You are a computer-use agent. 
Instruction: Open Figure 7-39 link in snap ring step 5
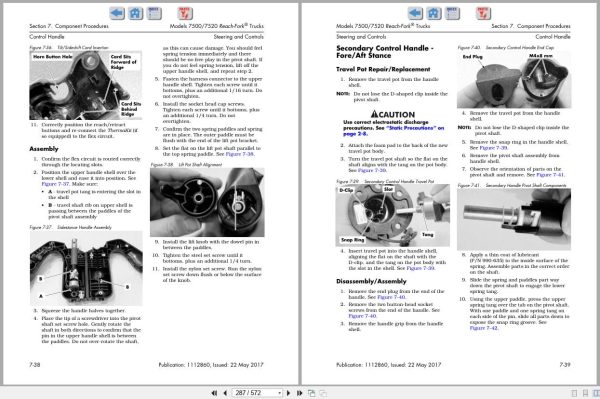494,148
